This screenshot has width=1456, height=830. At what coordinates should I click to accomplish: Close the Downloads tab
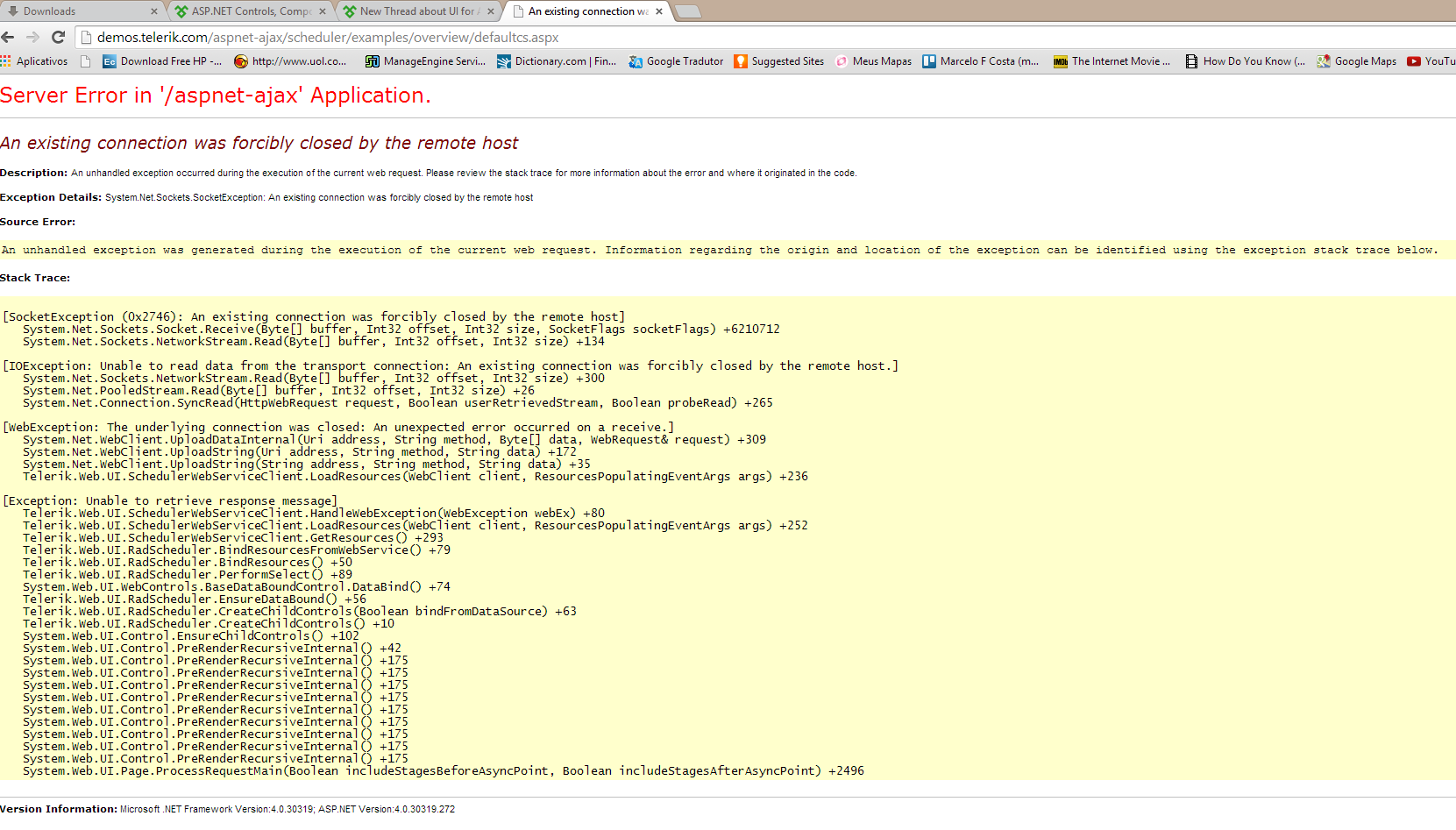[x=154, y=11]
